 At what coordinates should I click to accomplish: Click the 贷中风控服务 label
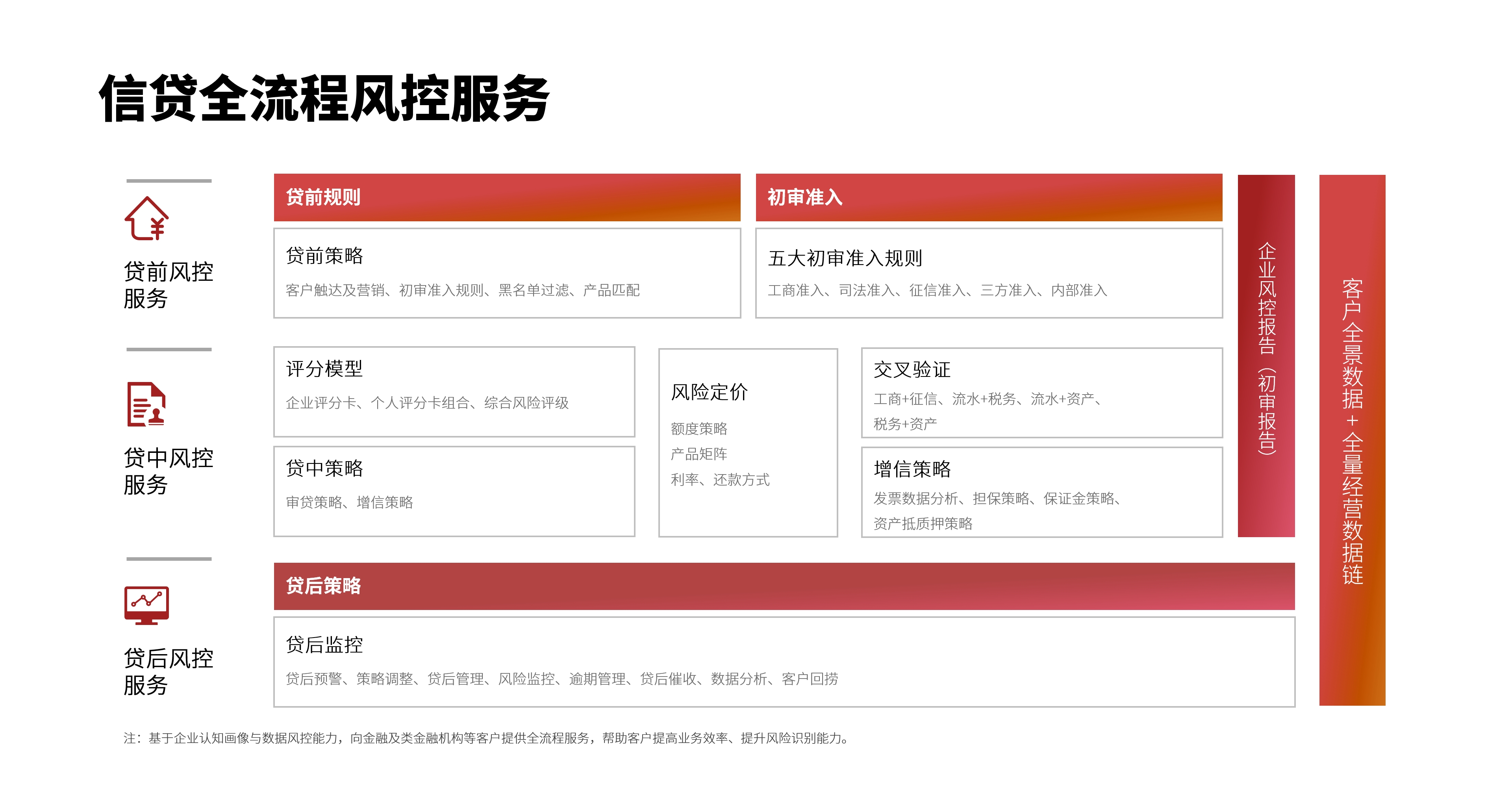click(169, 471)
